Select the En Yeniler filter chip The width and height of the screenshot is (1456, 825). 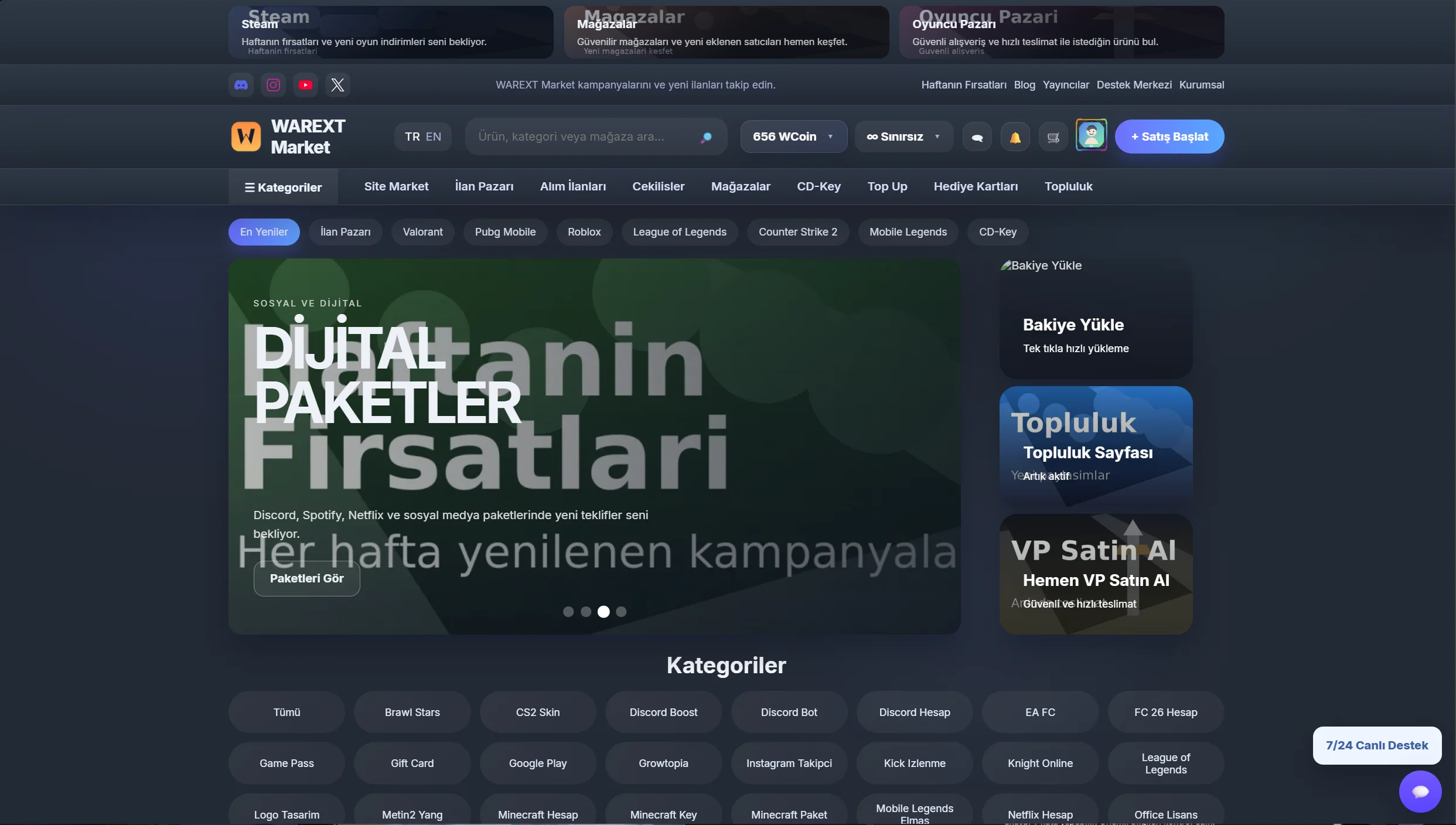264,232
